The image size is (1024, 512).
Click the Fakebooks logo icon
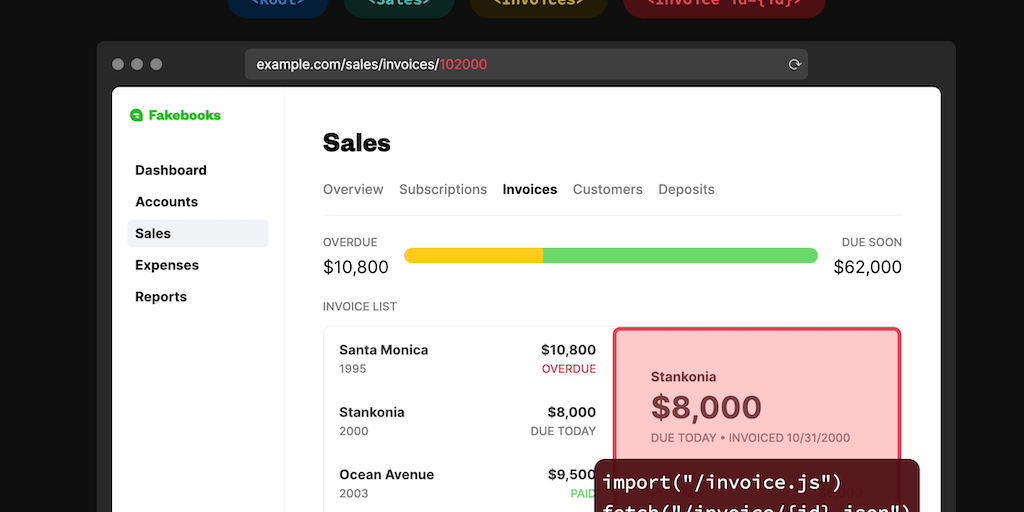tap(137, 115)
